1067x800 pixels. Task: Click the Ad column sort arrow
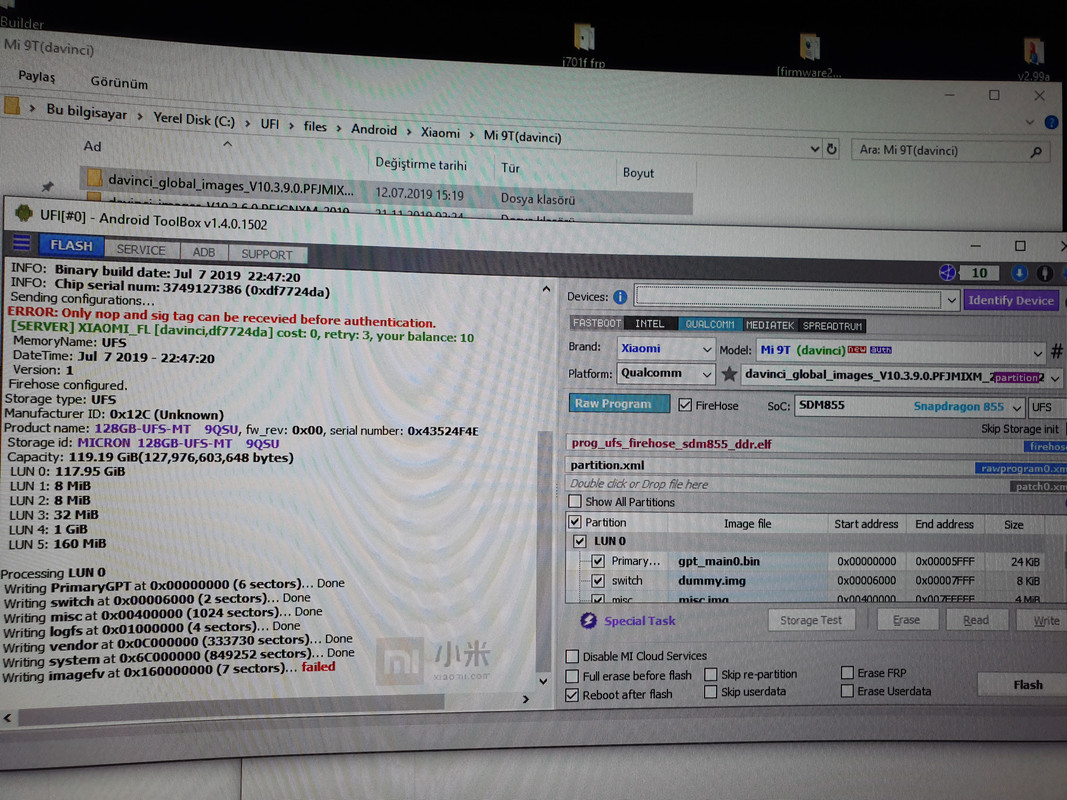click(x=227, y=144)
